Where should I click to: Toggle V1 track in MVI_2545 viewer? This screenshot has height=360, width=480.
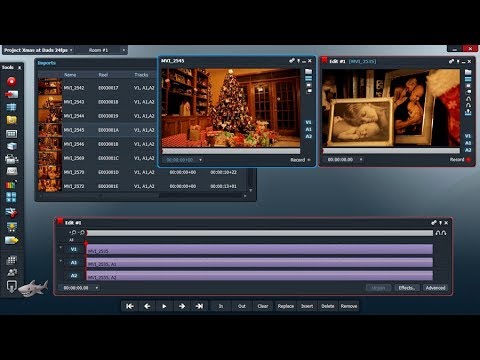pyautogui.click(x=308, y=122)
